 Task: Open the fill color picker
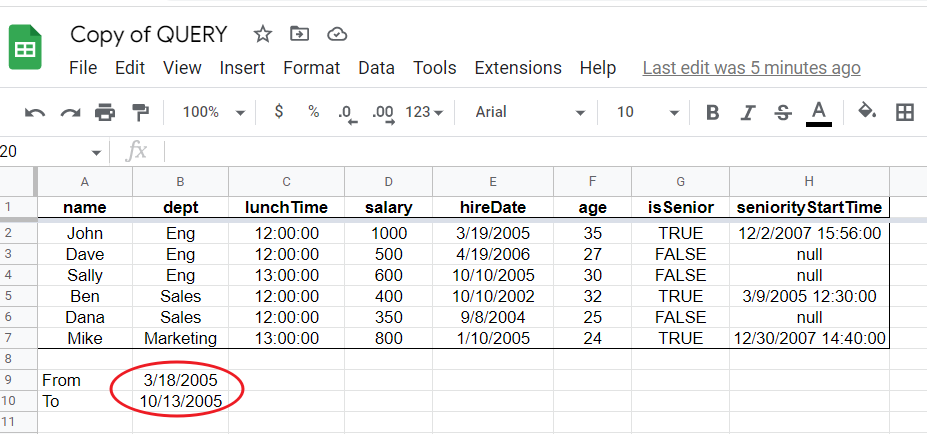coord(867,112)
